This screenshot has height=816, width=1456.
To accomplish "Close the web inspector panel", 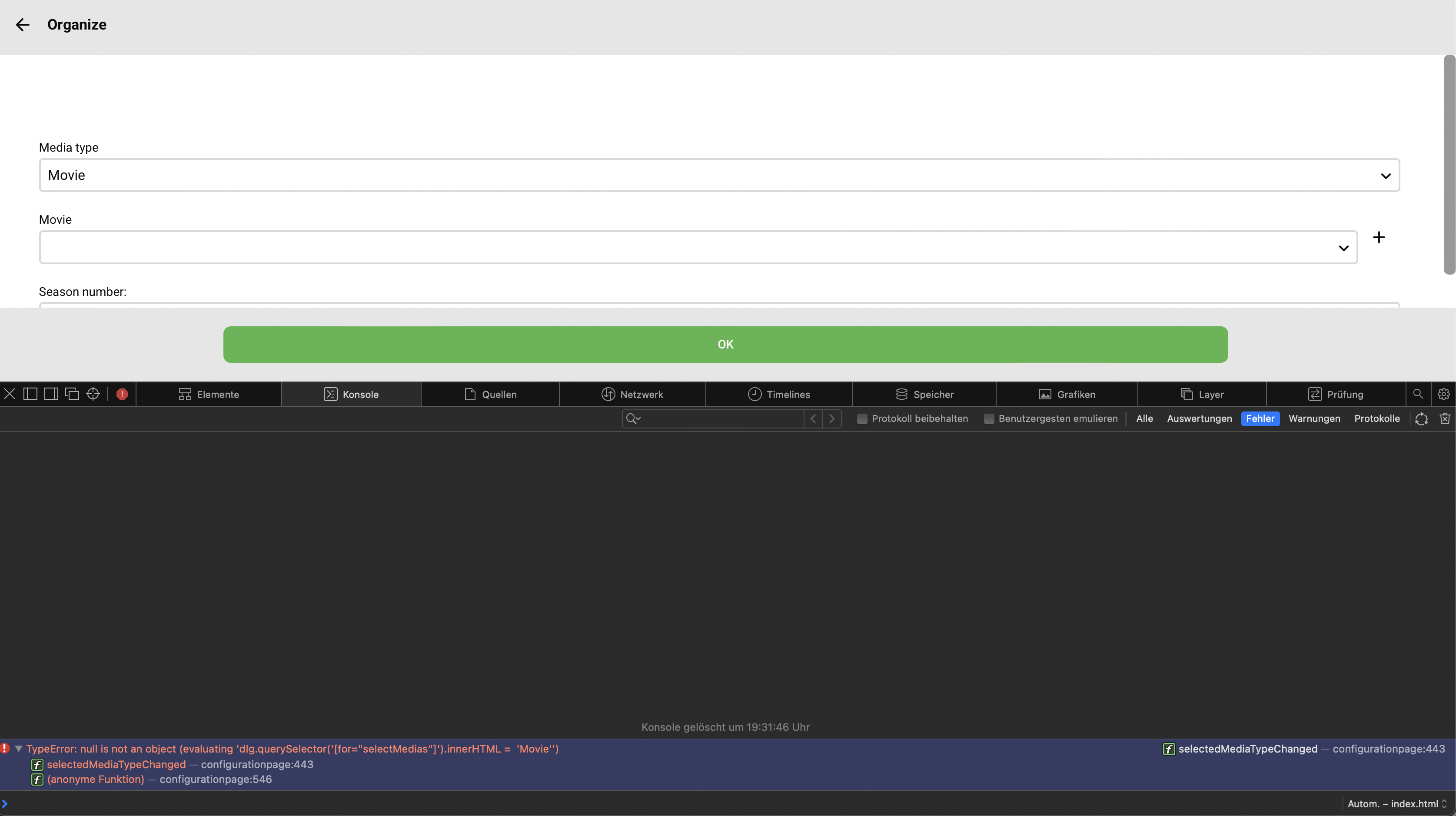I will (10, 394).
